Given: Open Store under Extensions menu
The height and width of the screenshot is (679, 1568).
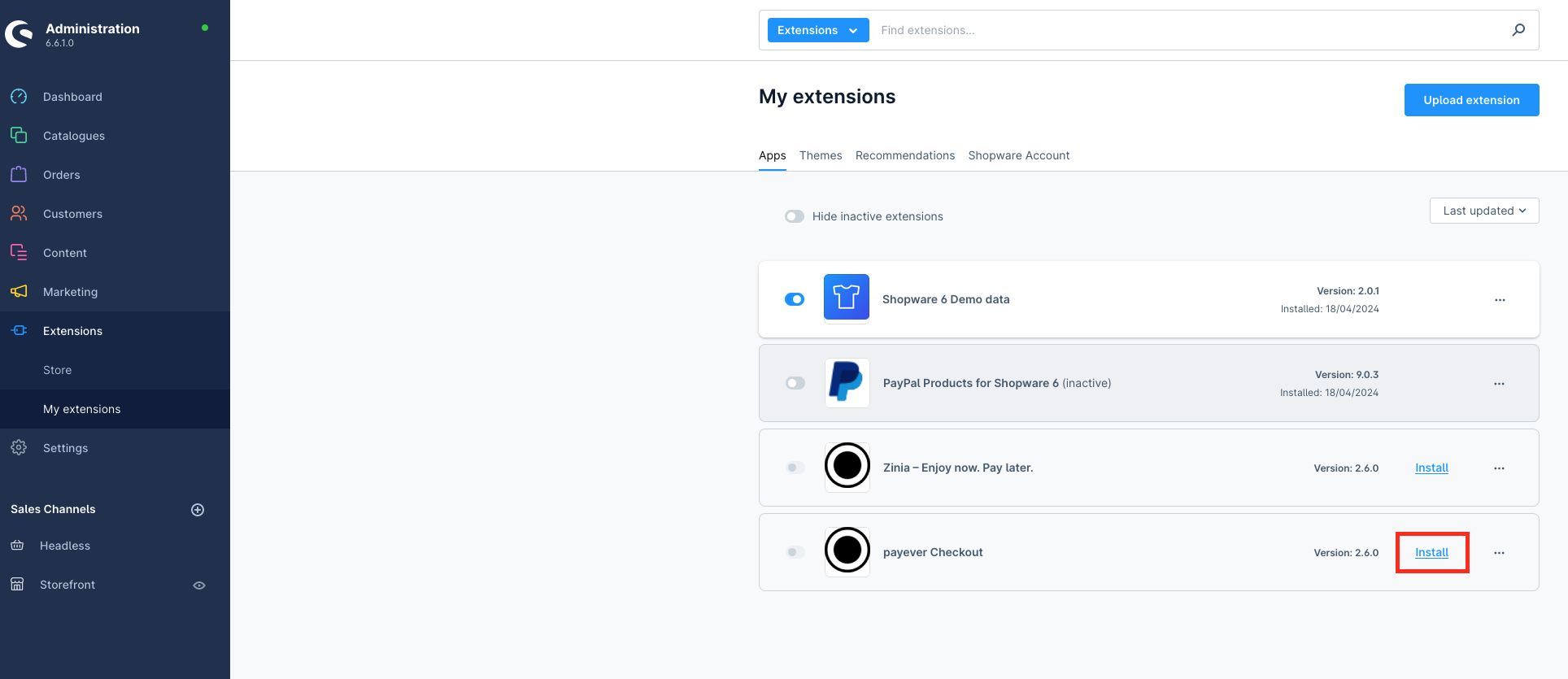Looking at the screenshot, I should coord(115,370).
